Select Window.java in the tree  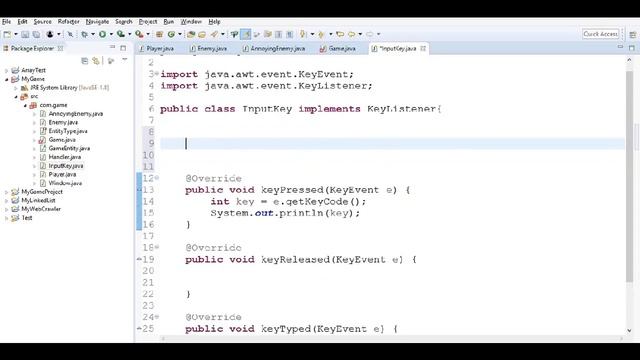point(65,183)
